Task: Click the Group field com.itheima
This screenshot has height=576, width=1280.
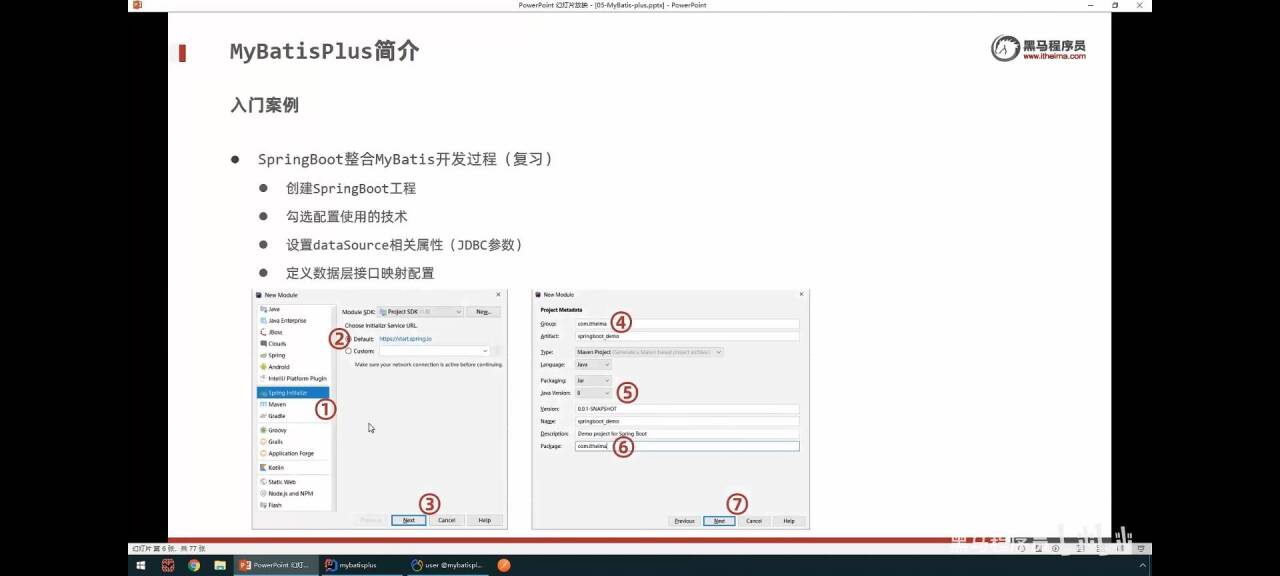Action: click(687, 324)
